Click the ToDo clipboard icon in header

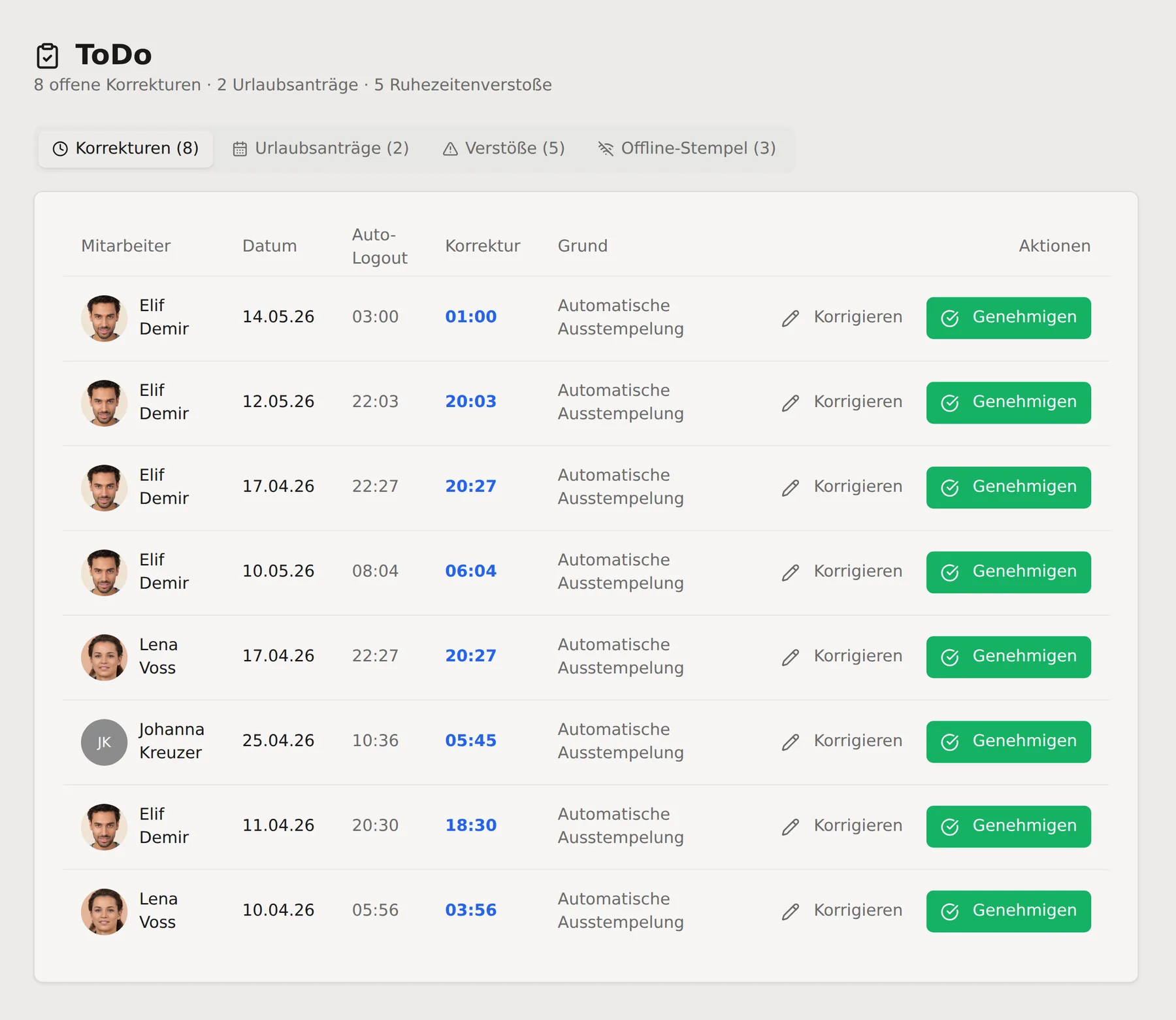click(x=47, y=56)
